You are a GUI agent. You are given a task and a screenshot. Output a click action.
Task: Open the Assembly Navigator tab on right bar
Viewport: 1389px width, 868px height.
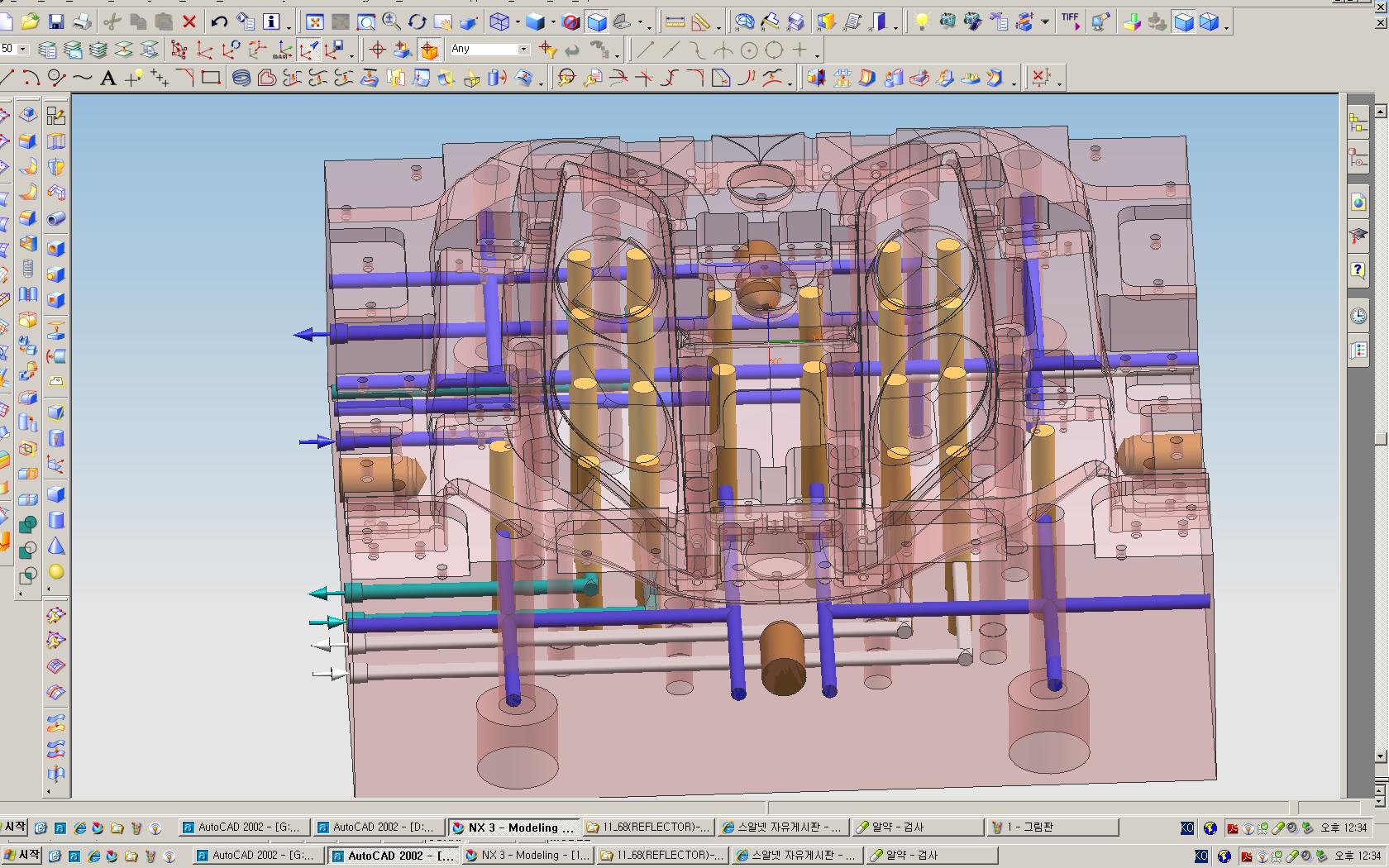(1358, 123)
